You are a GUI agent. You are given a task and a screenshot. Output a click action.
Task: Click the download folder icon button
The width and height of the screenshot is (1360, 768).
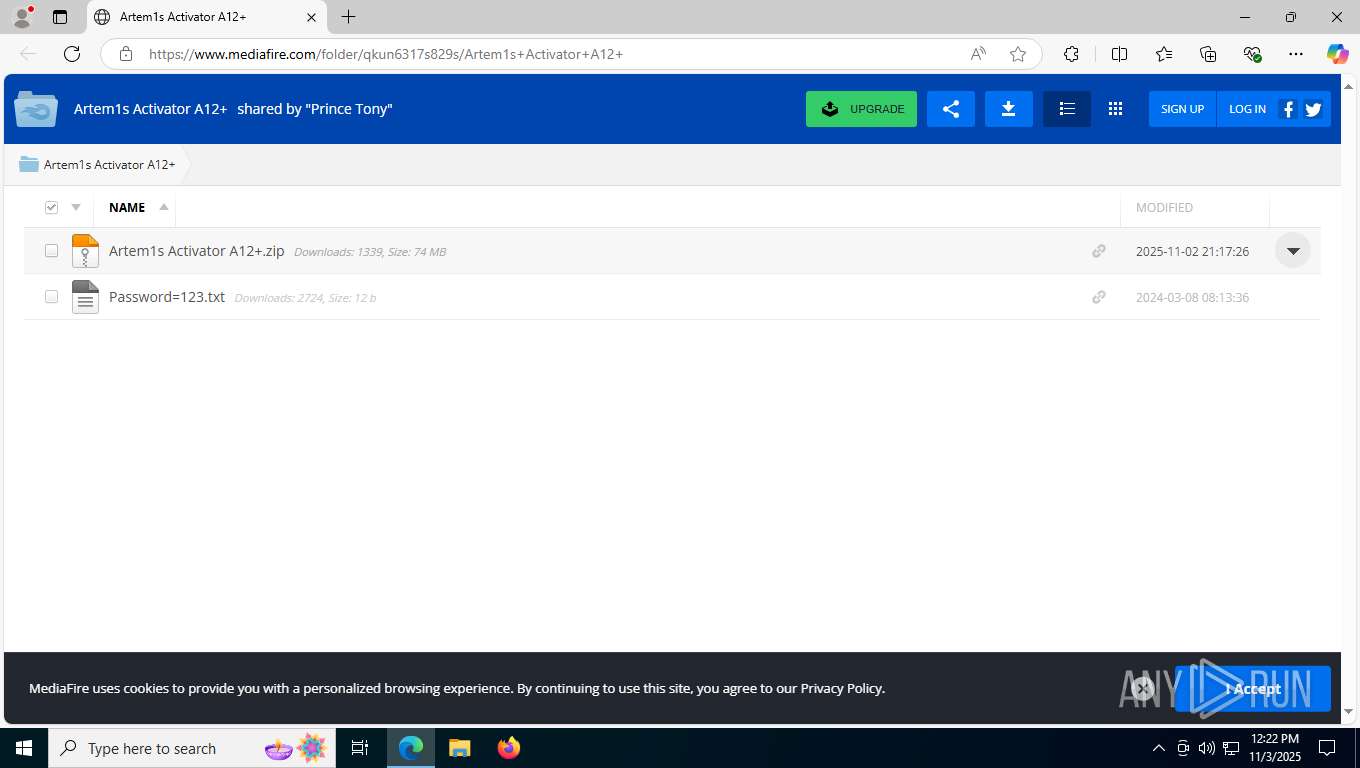pyautogui.click(x=1009, y=109)
